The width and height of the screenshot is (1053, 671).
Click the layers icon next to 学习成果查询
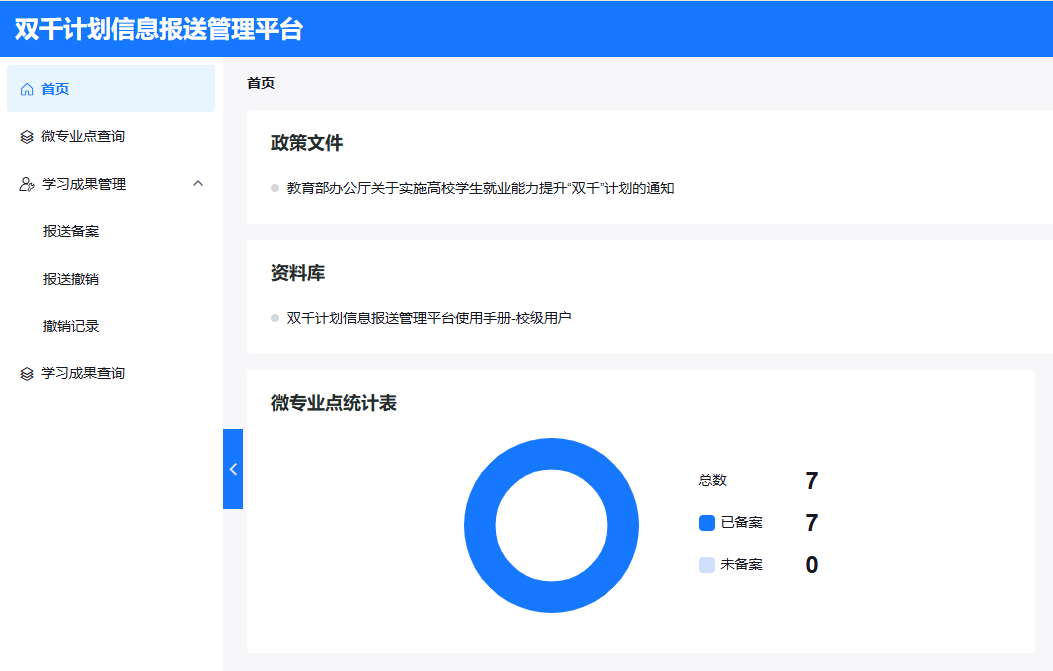tap(27, 375)
